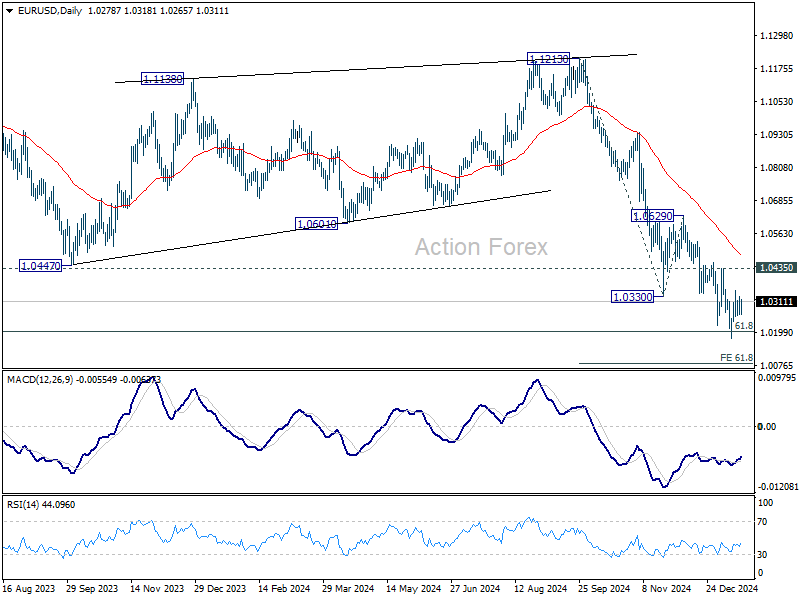This screenshot has width=800, height=600.
Task: Click the 1.08080 price axis value
Action: pyautogui.click(x=777, y=167)
